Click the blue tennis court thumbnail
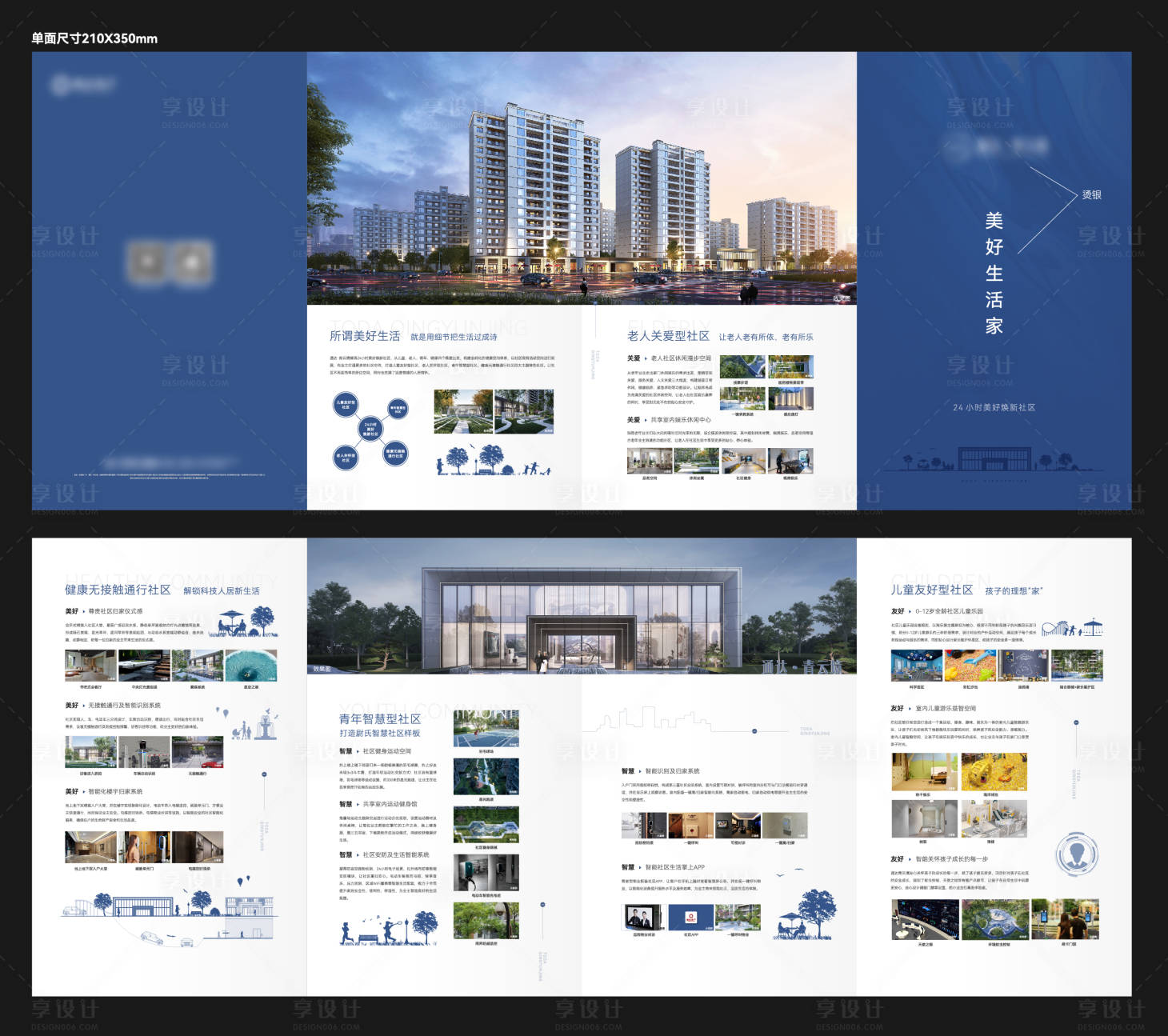Image resolution: width=1168 pixels, height=1036 pixels. [x=486, y=729]
